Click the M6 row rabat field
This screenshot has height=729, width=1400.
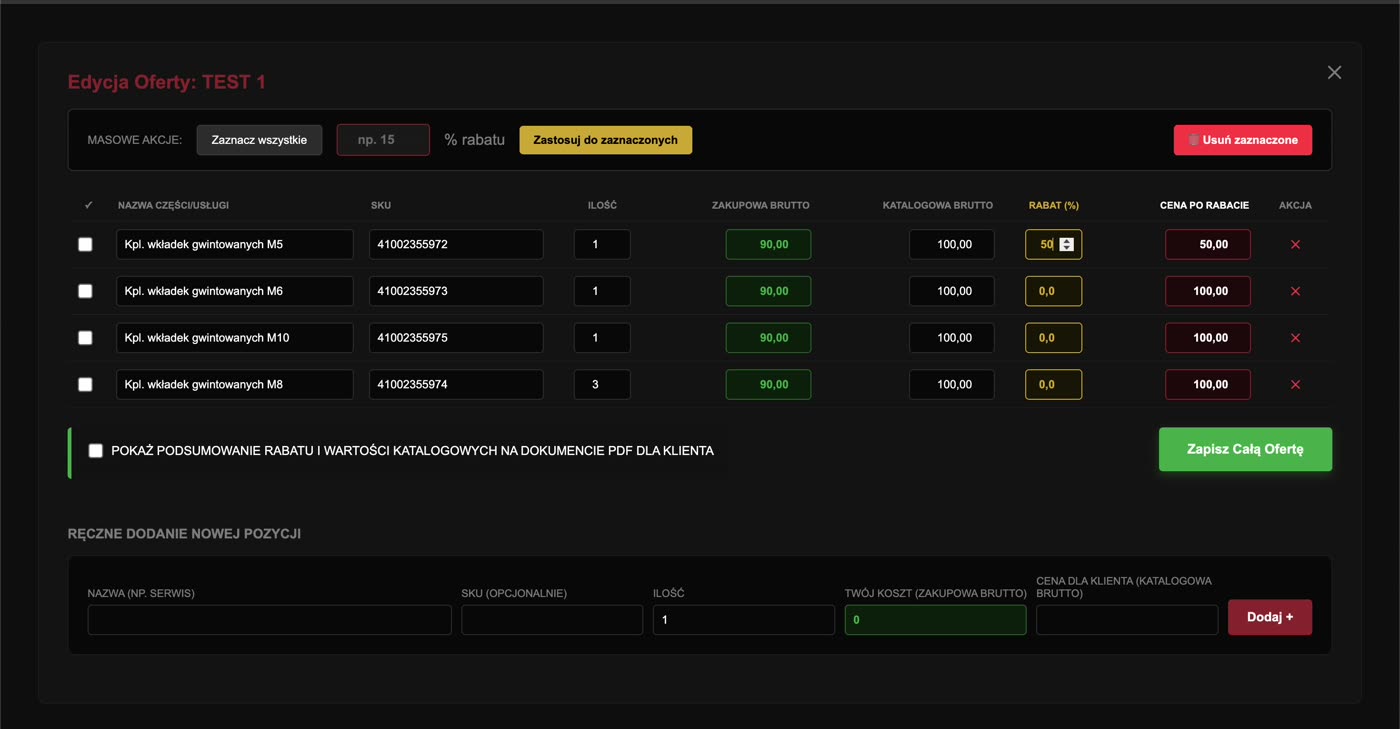pyautogui.click(x=1053, y=291)
